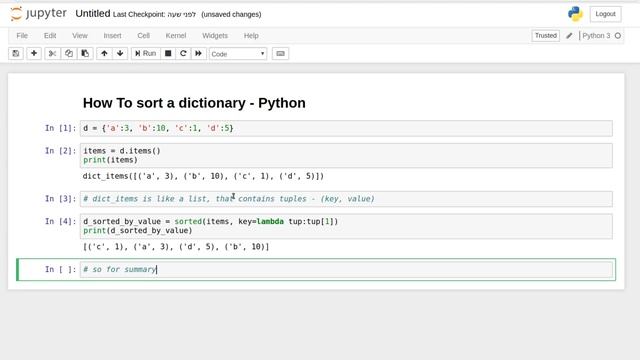Click inside the sorted lambda cell In [4]
Image resolution: width=640 pixels, height=360 pixels.
coord(346,226)
